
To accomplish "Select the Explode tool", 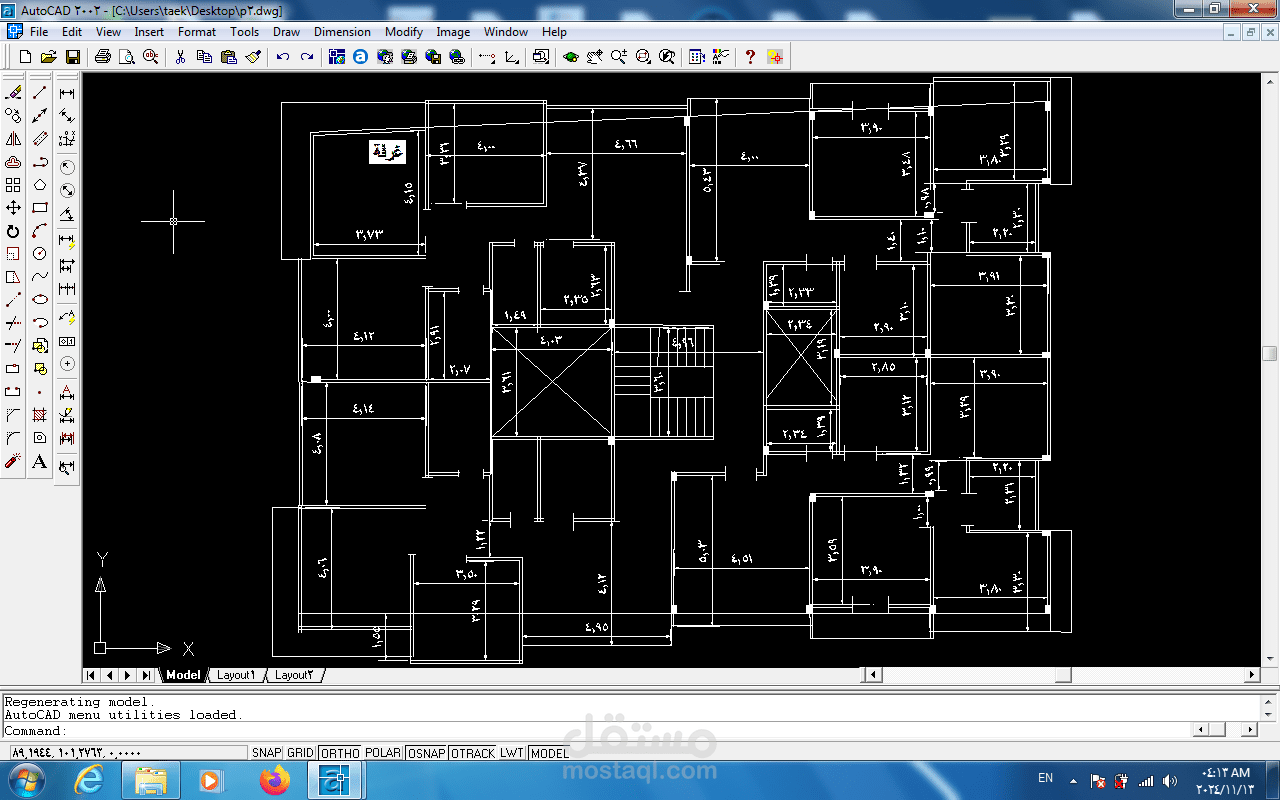I will [13, 461].
